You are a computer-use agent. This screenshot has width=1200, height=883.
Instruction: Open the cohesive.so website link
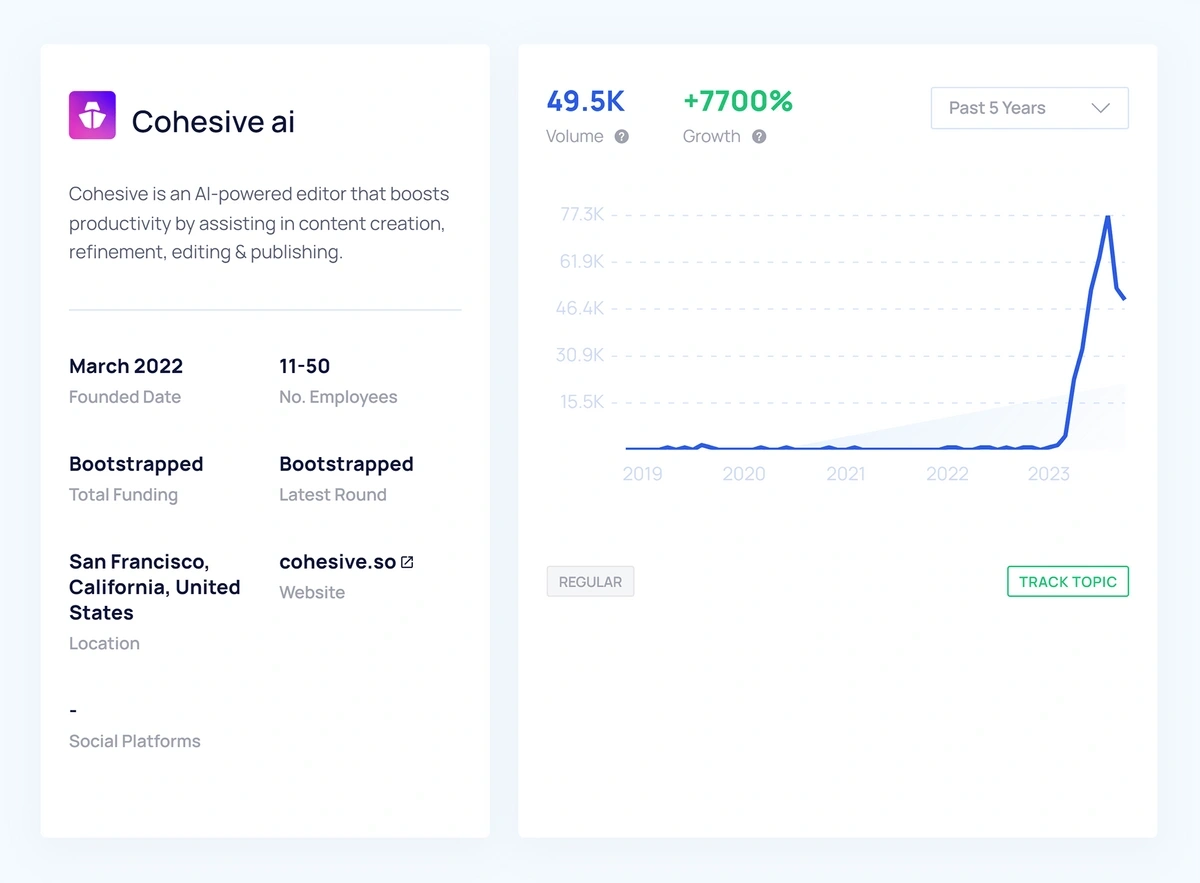click(x=338, y=562)
